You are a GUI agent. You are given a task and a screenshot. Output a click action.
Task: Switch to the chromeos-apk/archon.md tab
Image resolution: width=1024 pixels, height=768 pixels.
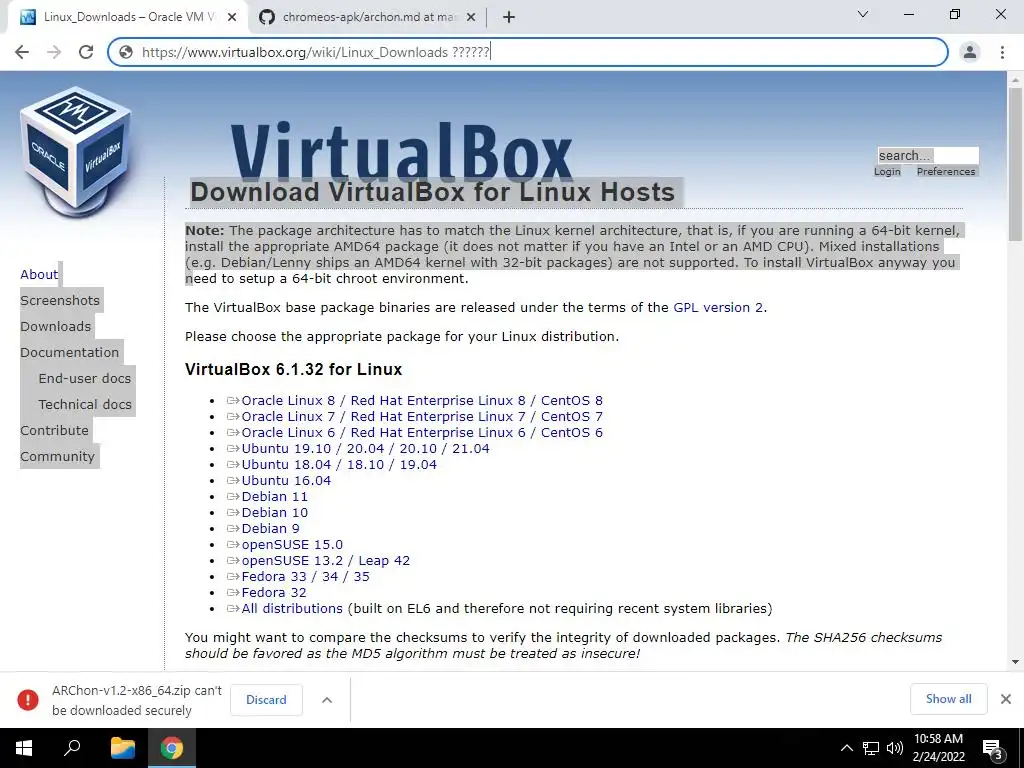click(x=369, y=17)
